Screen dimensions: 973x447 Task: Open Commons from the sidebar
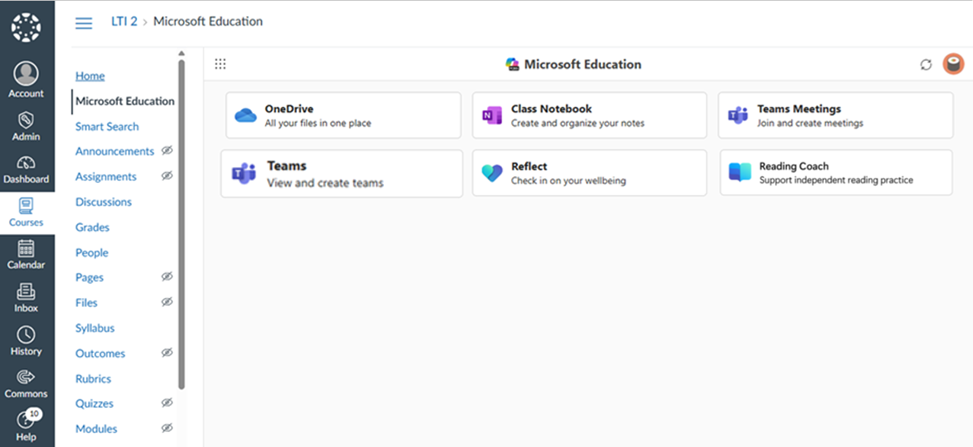point(26,384)
